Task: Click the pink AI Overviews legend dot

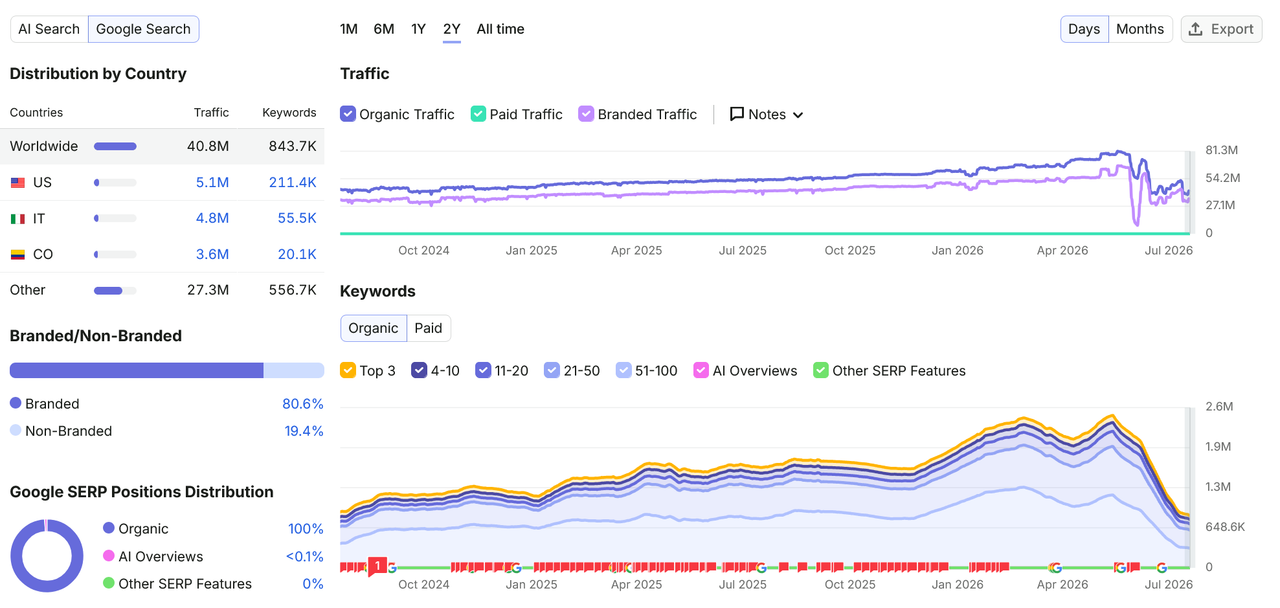Action: [108, 556]
